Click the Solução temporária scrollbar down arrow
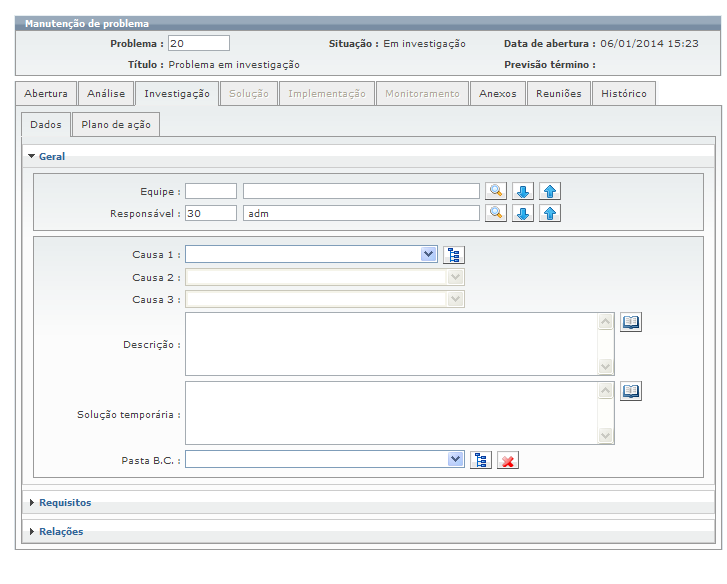727x584 pixels. [x=606, y=435]
